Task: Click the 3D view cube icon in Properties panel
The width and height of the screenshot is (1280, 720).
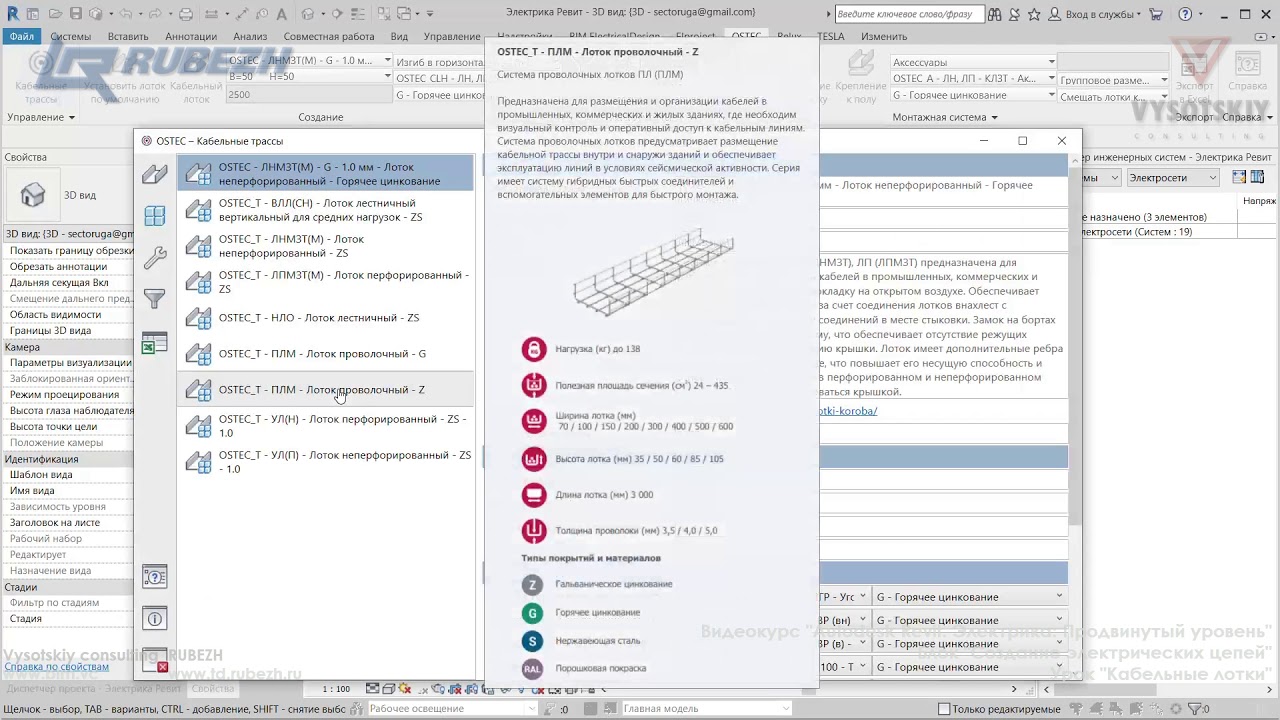Action: click(33, 195)
